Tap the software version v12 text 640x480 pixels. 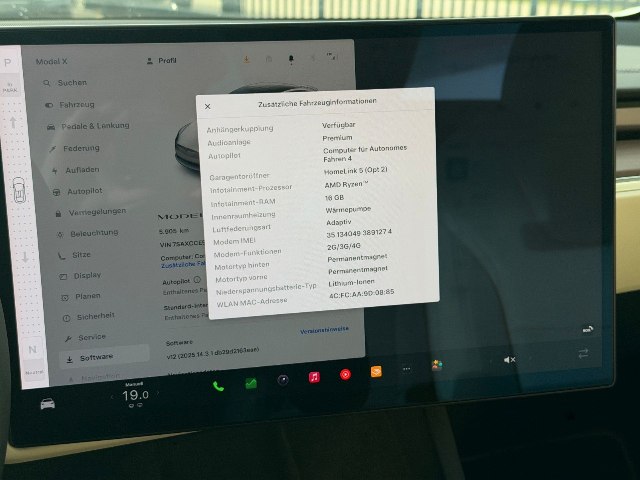[213, 353]
